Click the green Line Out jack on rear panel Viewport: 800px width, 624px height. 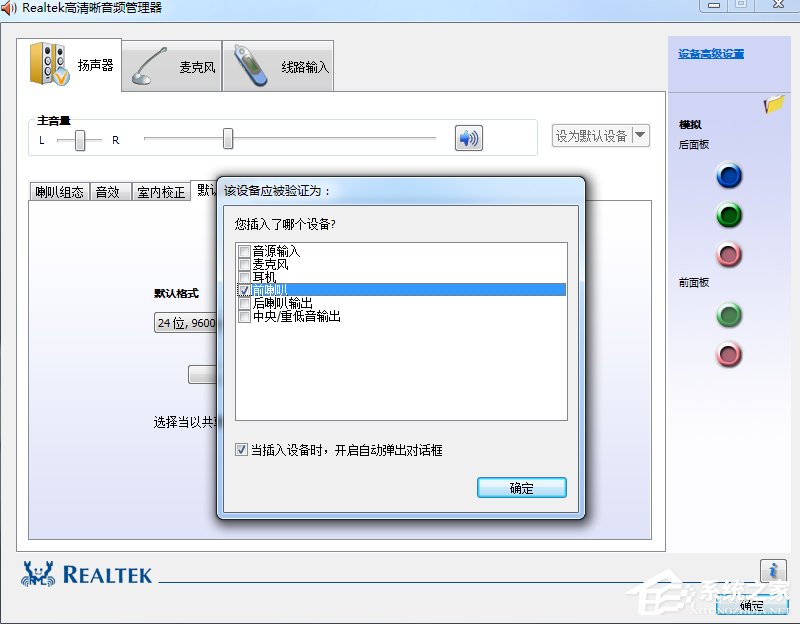point(729,215)
